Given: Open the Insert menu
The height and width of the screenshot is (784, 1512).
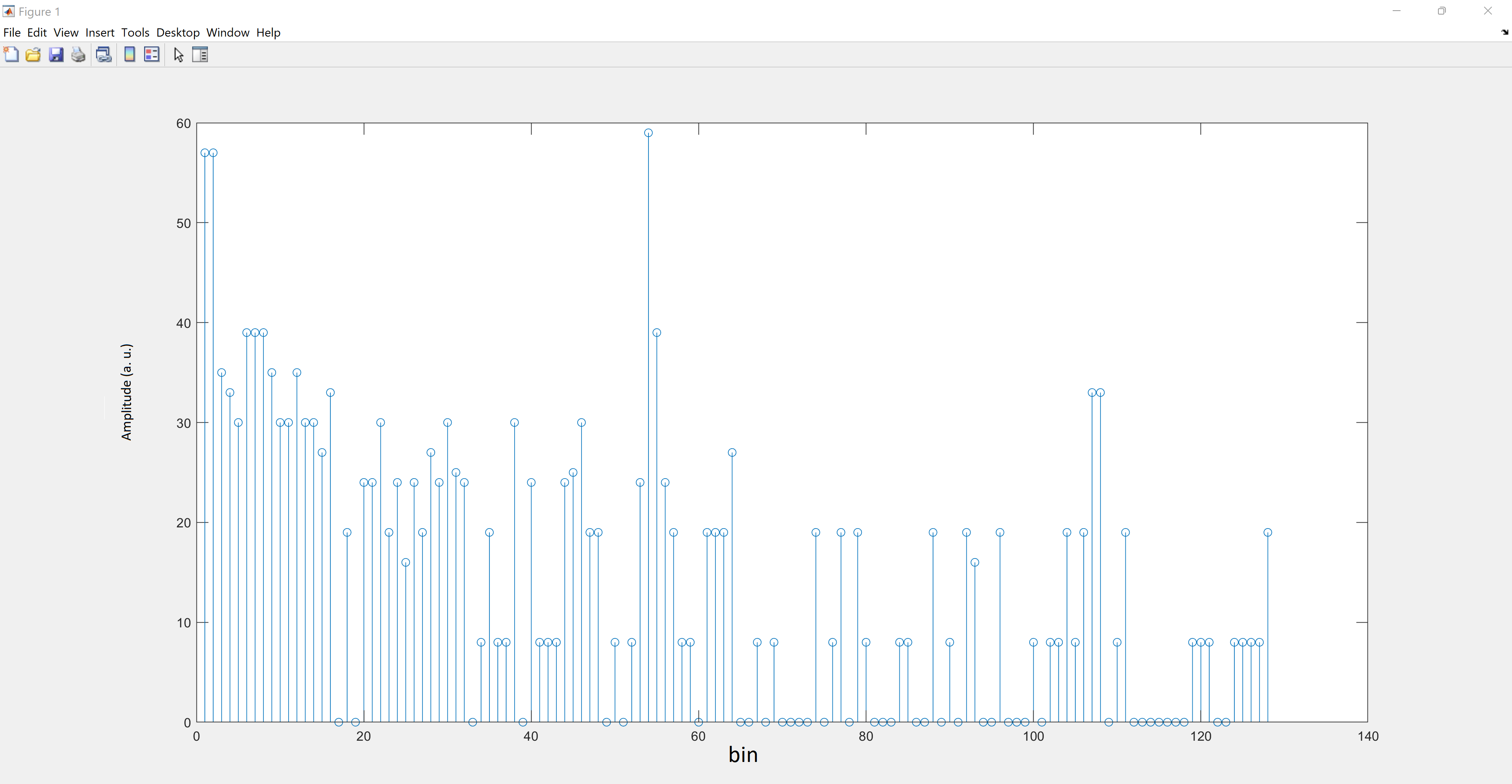Looking at the screenshot, I should [x=100, y=33].
